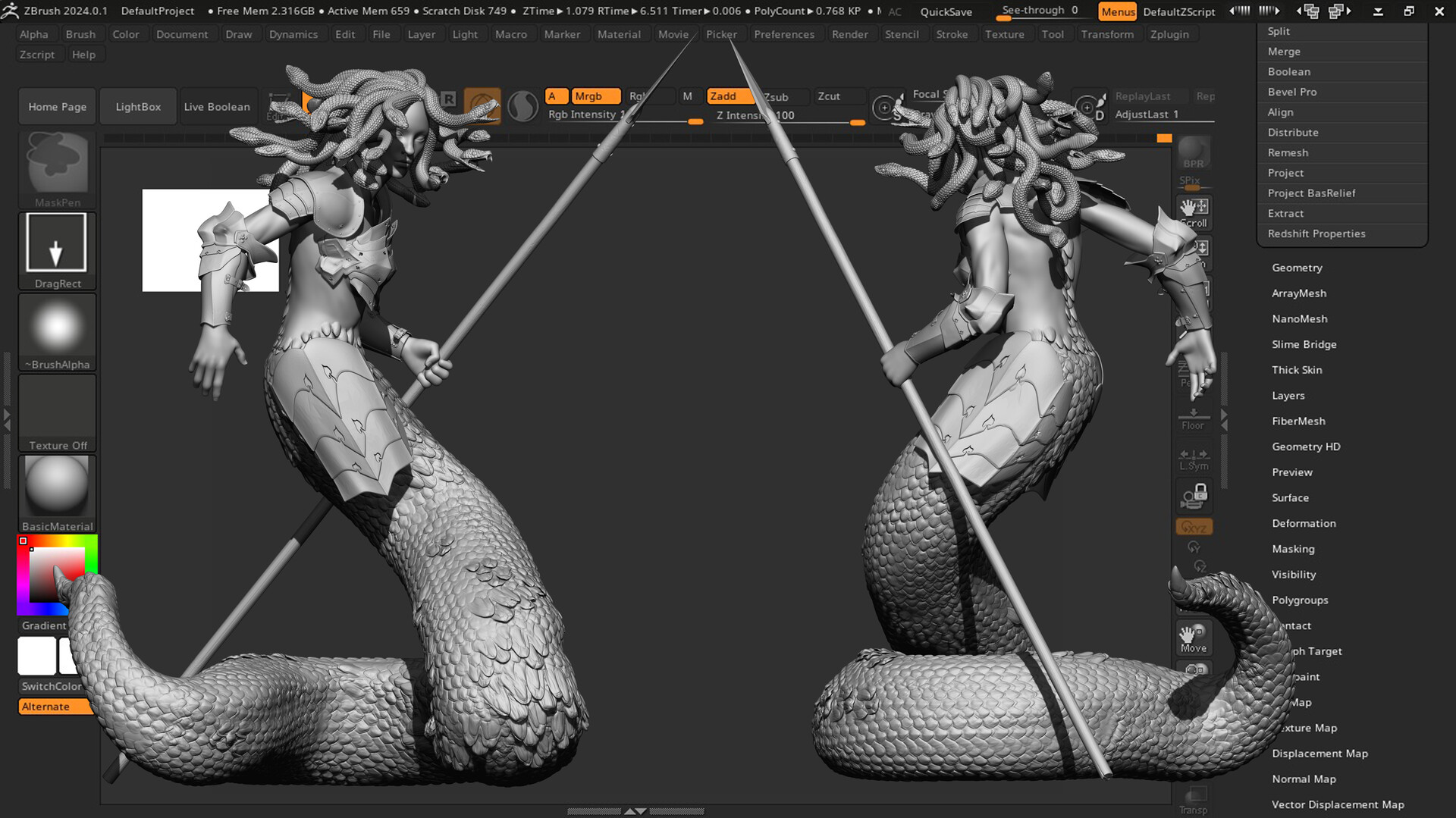
Task: Open the Zscript menu
Action: point(36,55)
